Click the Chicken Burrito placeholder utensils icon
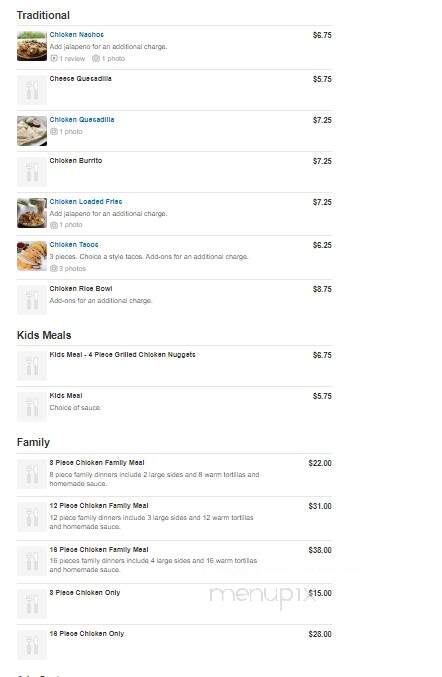The image size is (442, 677). (x=32, y=172)
